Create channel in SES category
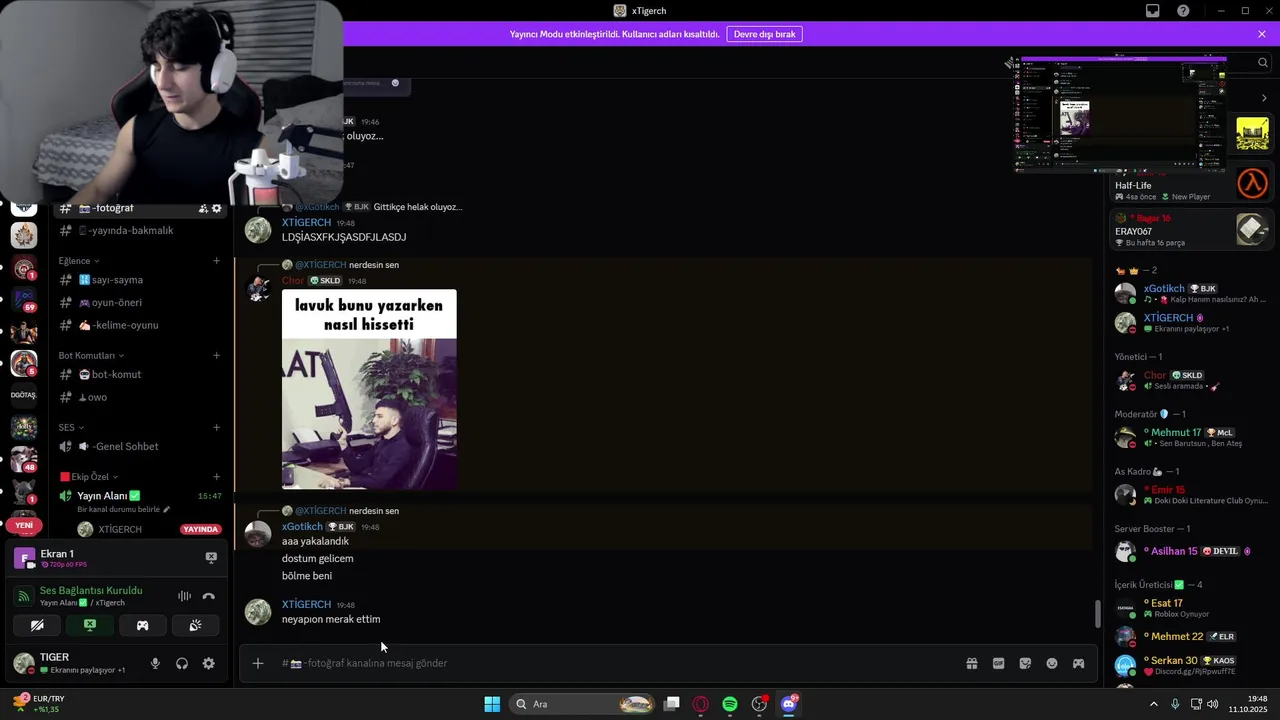This screenshot has height=720, width=1280. click(216, 427)
